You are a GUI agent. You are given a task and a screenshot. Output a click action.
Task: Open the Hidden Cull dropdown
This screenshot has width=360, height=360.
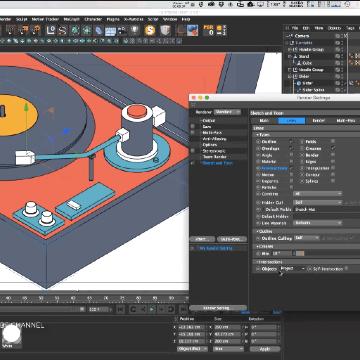pos(318,202)
